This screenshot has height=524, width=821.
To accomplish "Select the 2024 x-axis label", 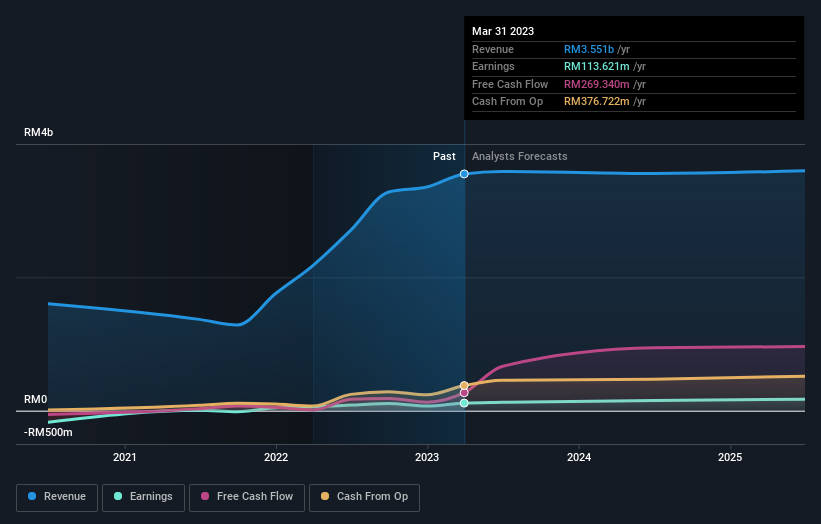I will (x=579, y=458).
